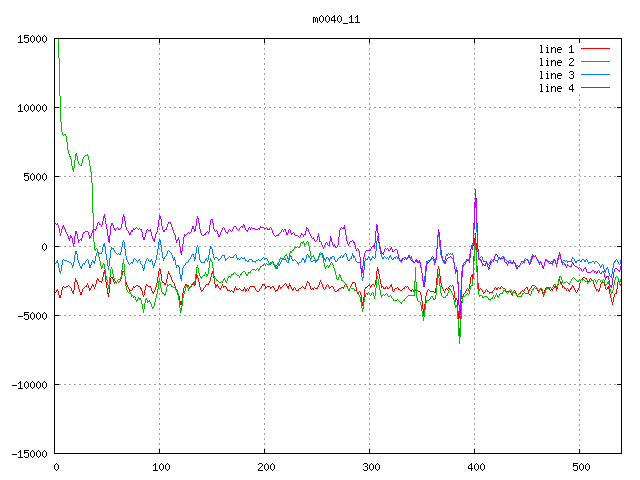Click the 100 x-axis tick label
Viewport: 640px width, 480px height.
(160, 467)
